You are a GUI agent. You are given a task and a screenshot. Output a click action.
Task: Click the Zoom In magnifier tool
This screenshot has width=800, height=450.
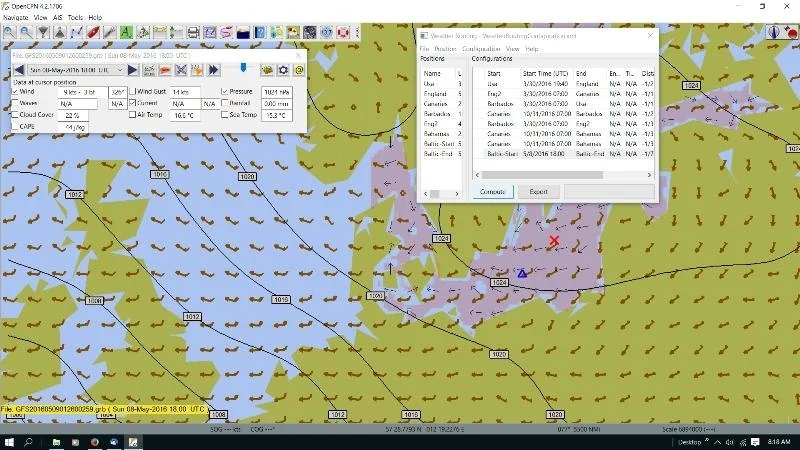tap(9, 33)
